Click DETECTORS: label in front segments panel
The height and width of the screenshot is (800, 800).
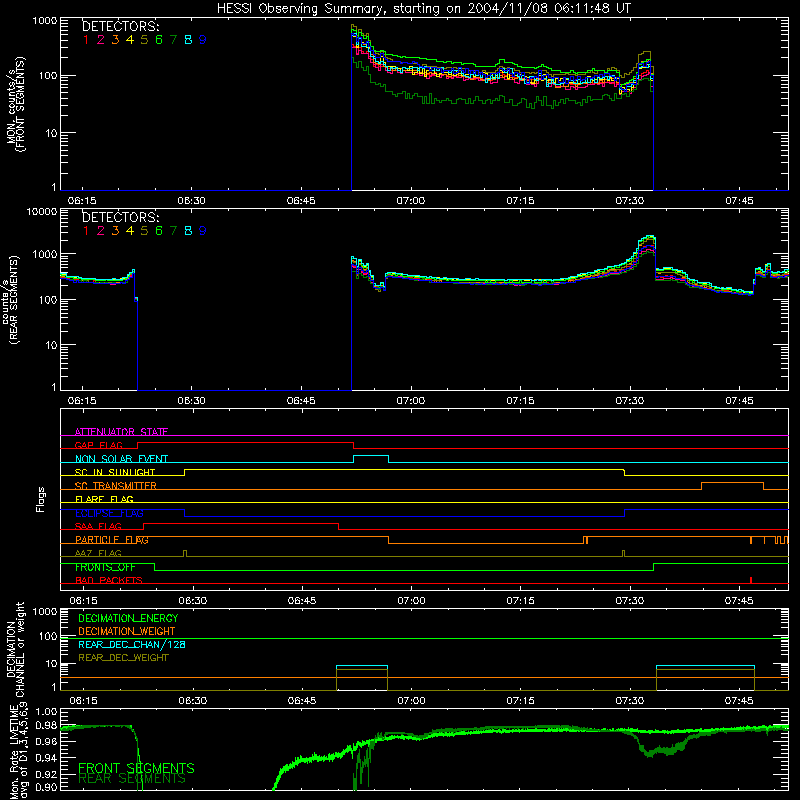(x=120, y=27)
